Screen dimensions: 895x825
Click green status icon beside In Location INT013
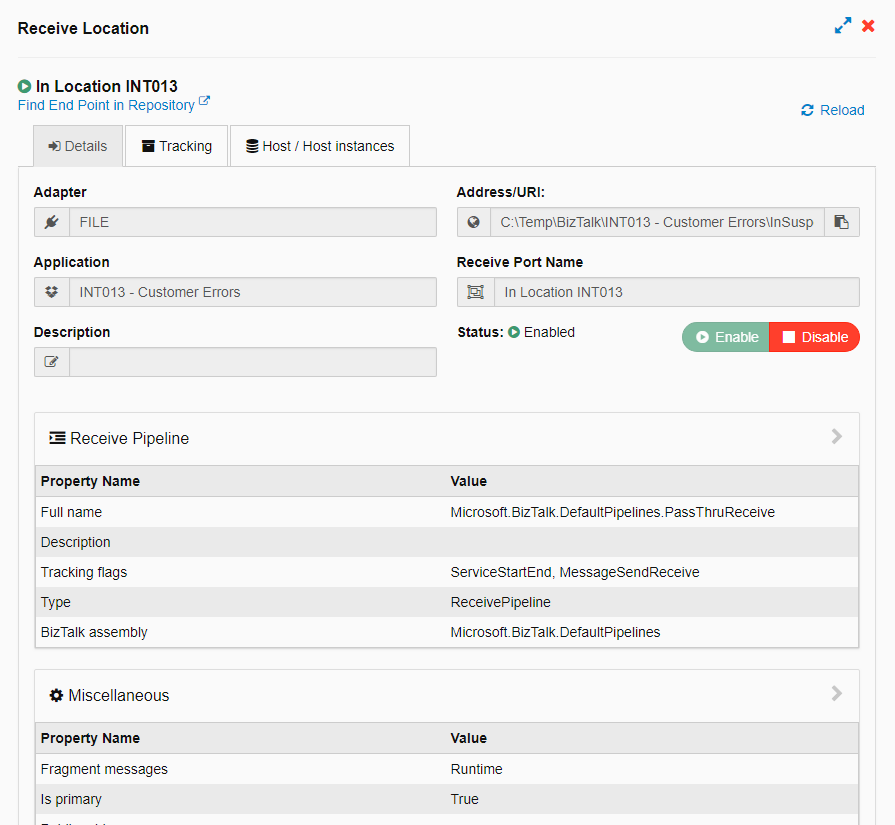tap(24, 86)
